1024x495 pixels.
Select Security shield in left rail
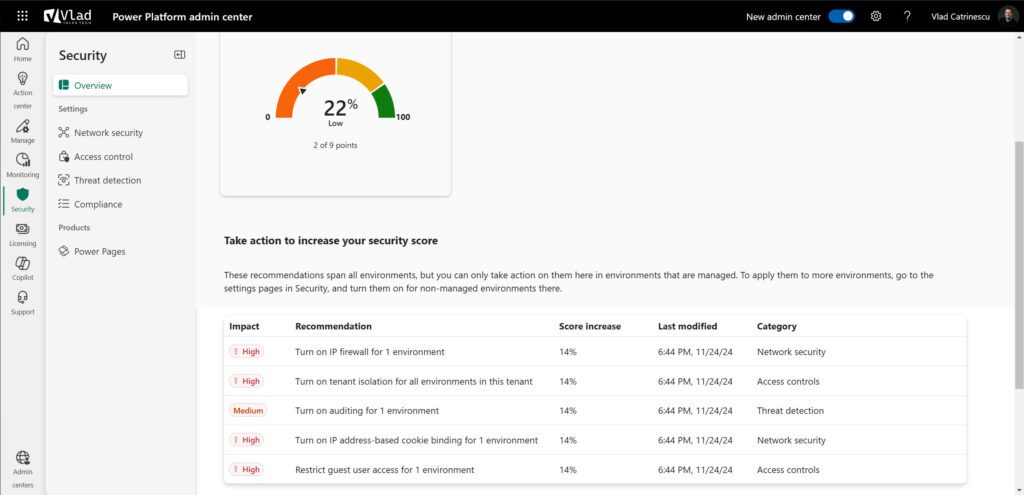[x=23, y=200]
